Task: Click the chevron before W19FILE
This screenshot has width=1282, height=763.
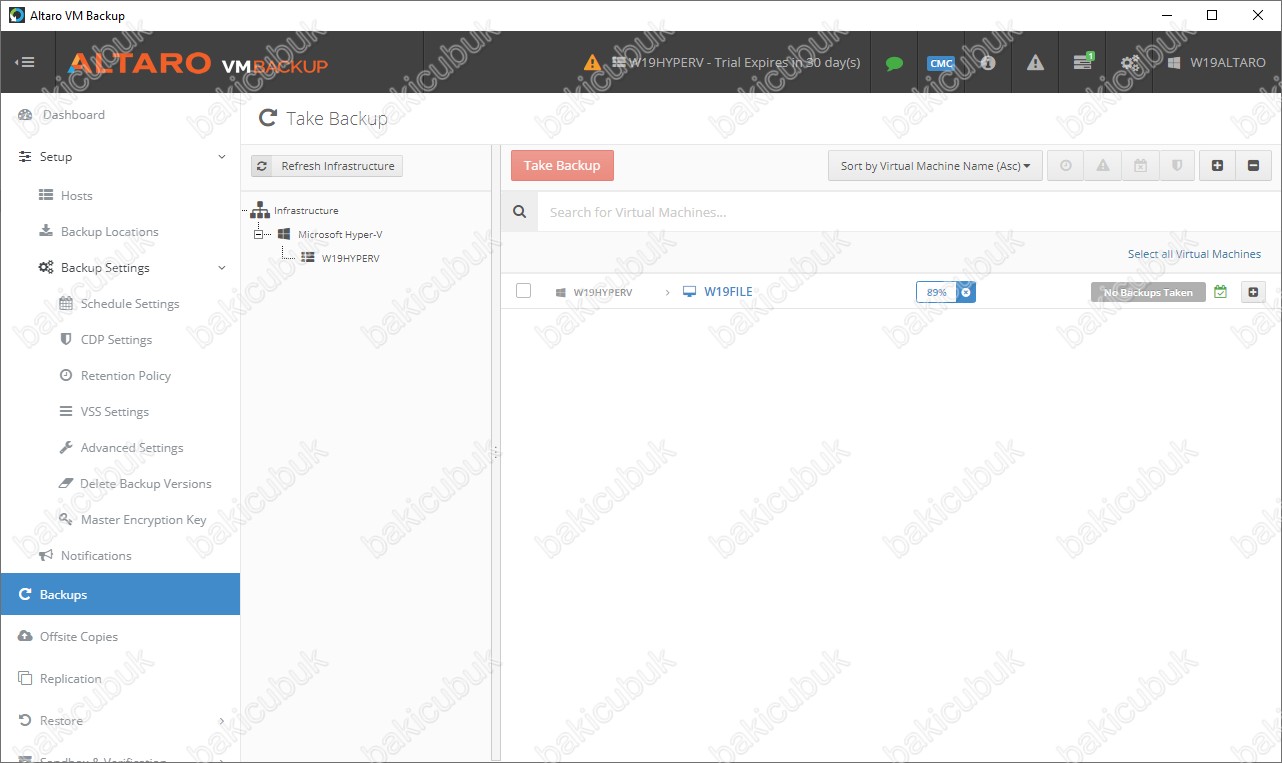Action: pyautogui.click(x=667, y=292)
